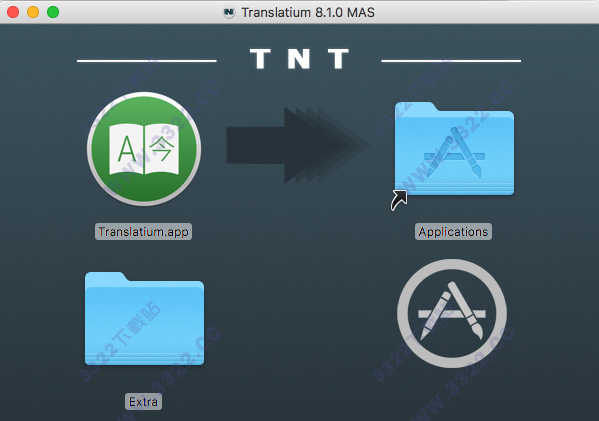Click the white line right of TNT

(x=451, y=60)
